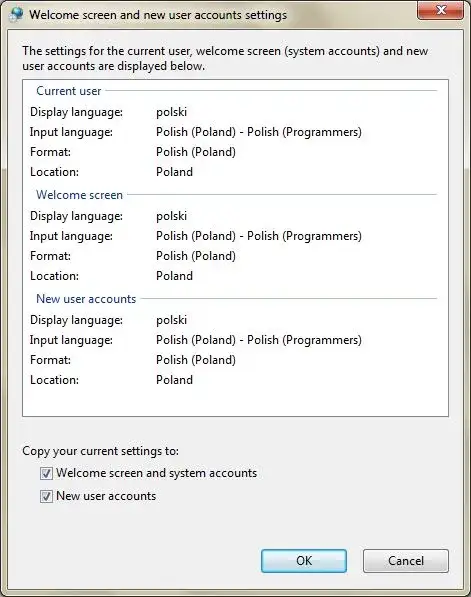Click 'polski' under Welcome screen
The width and height of the screenshot is (471, 597).
[x=171, y=216]
